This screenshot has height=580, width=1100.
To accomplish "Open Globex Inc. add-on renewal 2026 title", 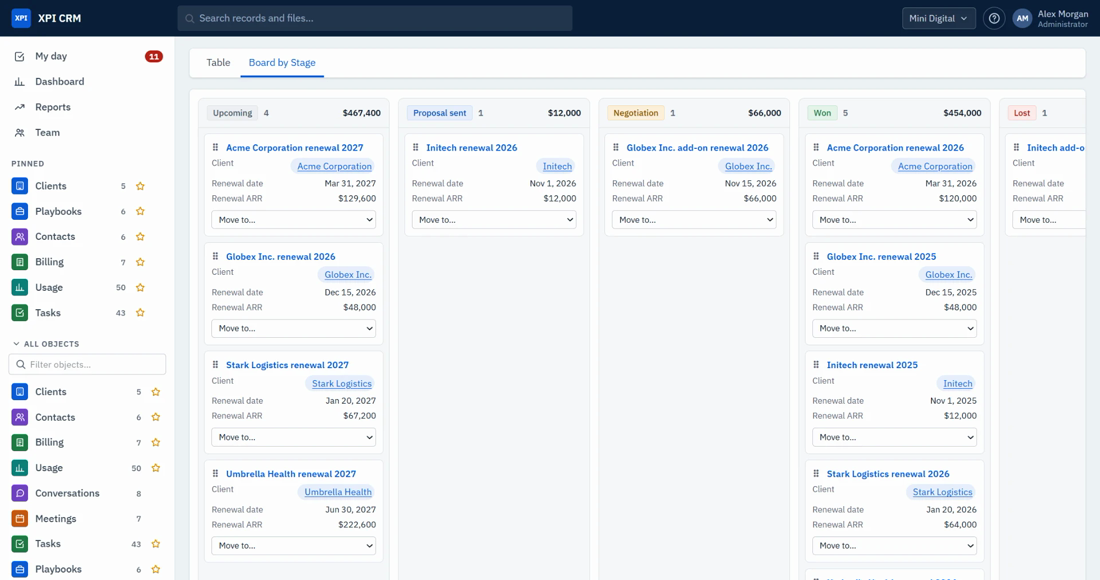I will tap(697, 147).
